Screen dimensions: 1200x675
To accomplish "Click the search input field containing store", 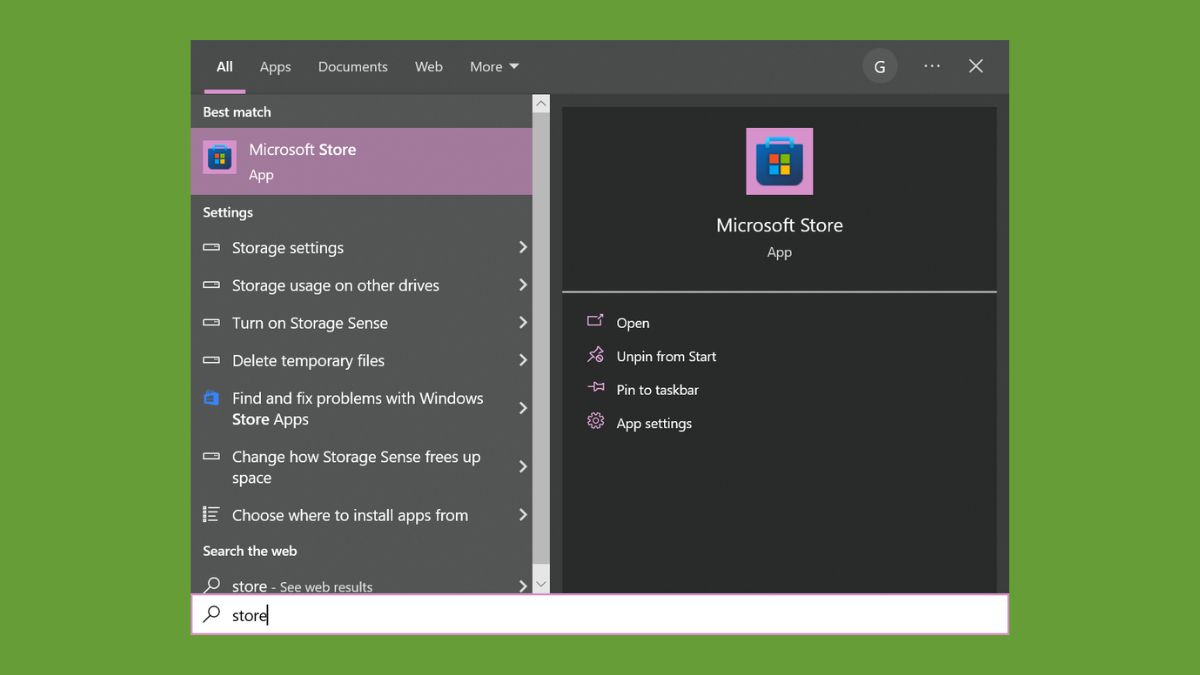I will pos(600,614).
